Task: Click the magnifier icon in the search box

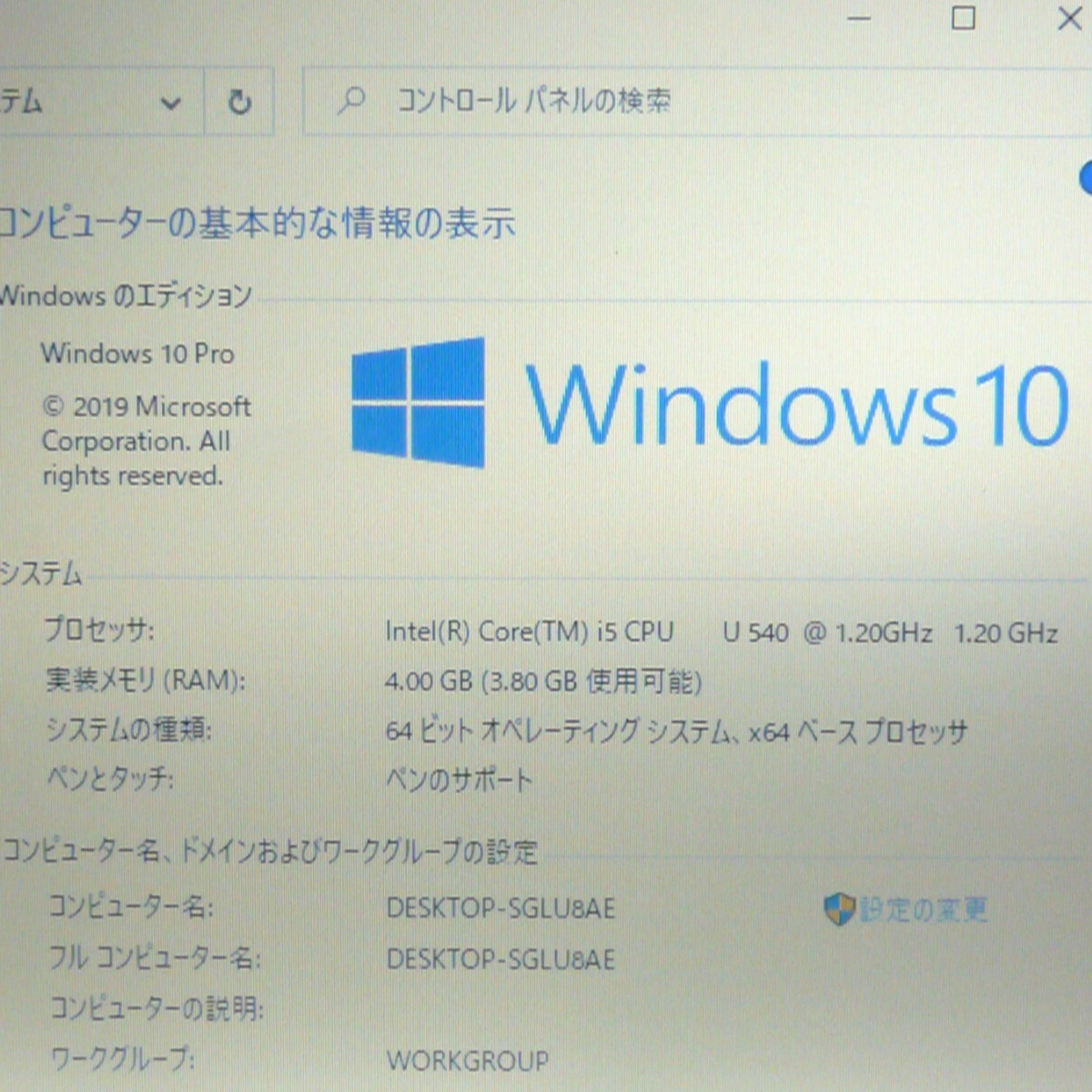Action: pyautogui.click(x=351, y=100)
